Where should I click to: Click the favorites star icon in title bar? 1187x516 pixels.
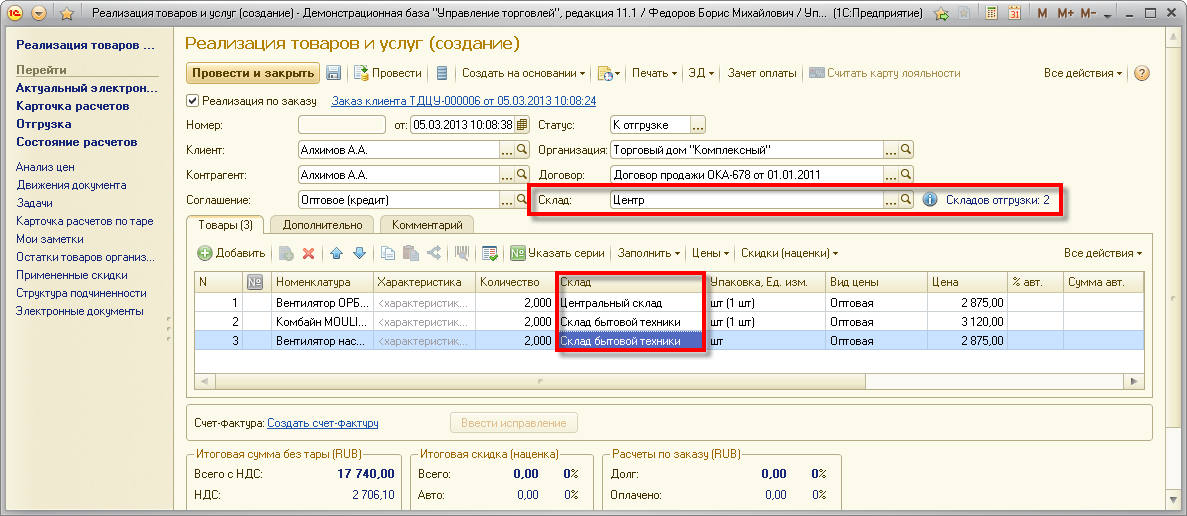point(67,15)
